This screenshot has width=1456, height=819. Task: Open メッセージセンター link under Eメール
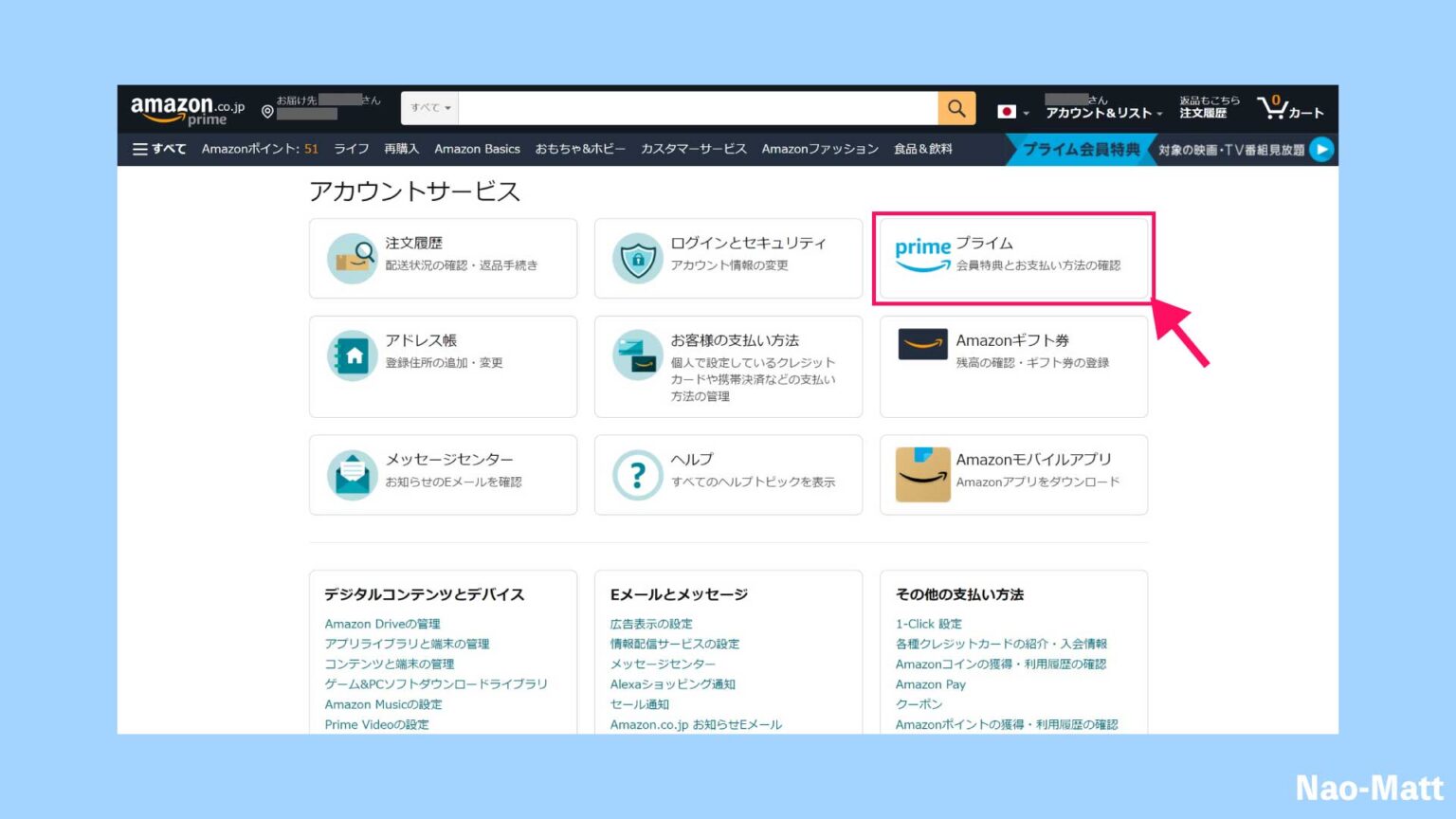[x=663, y=664]
